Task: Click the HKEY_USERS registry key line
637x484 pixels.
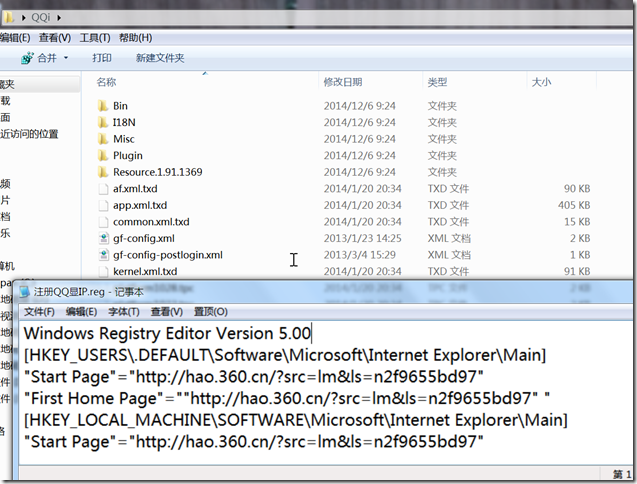Action: pyautogui.click(x=285, y=356)
